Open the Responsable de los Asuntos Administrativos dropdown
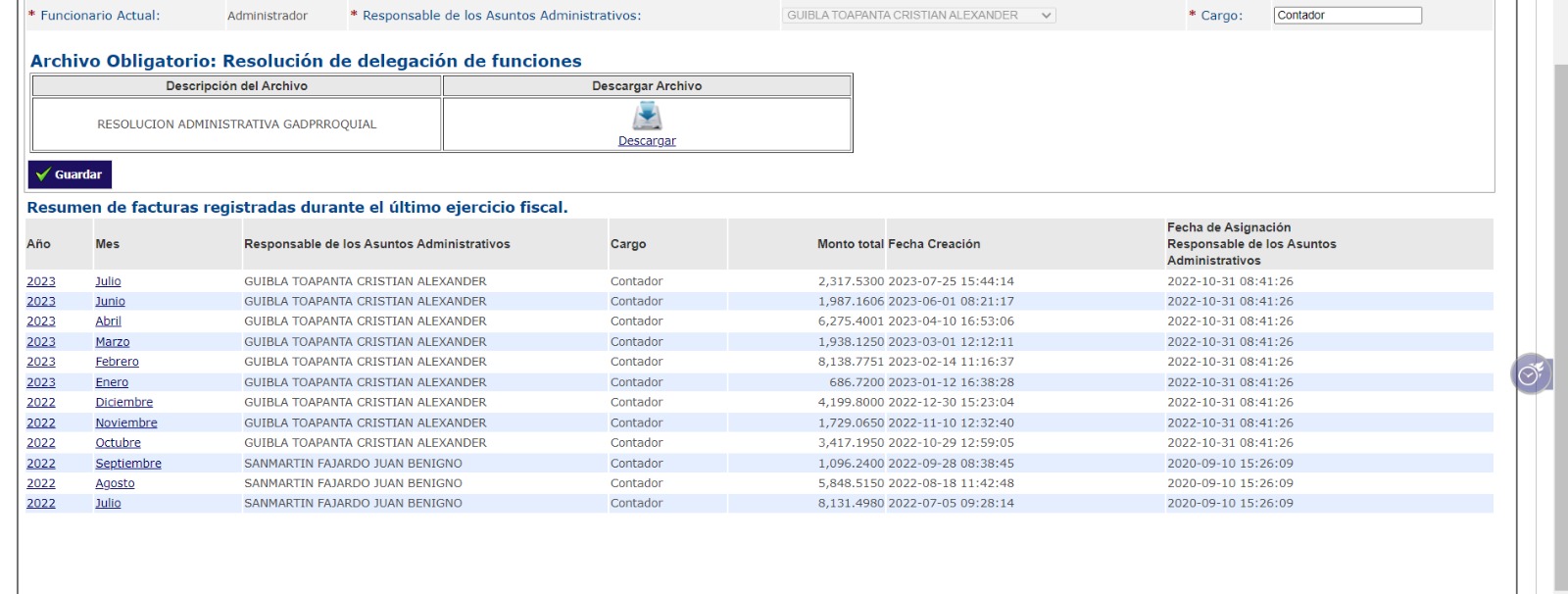This screenshot has height=594, width=1568. (918, 16)
